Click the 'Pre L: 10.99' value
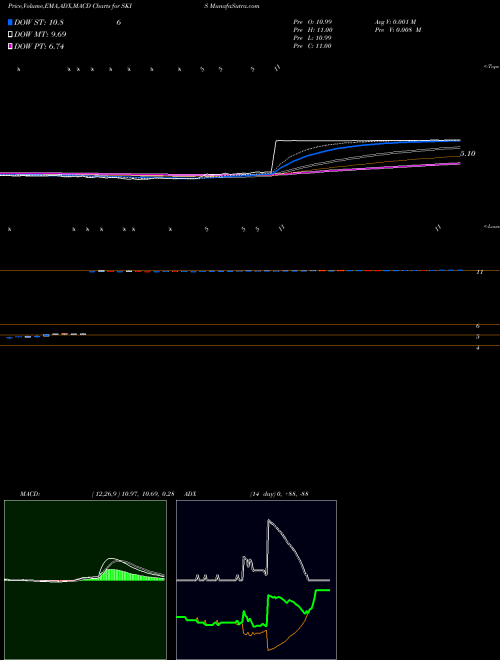The width and height of the screenshot is (500, 660). coord(313,38)
